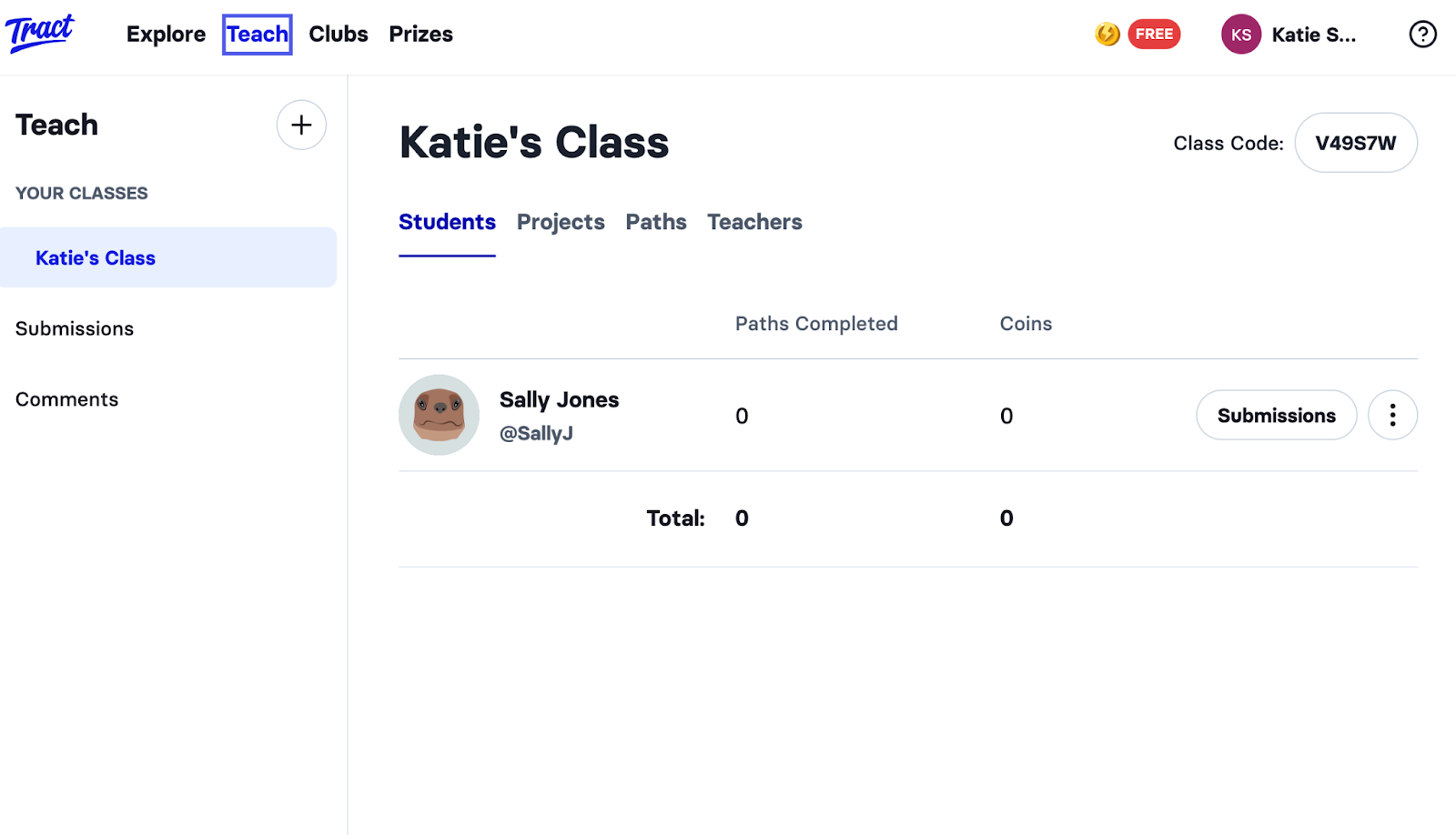Viewport: 1456px width, 835px height.
Task: Select the Students tab
Action: click(447, 222)
